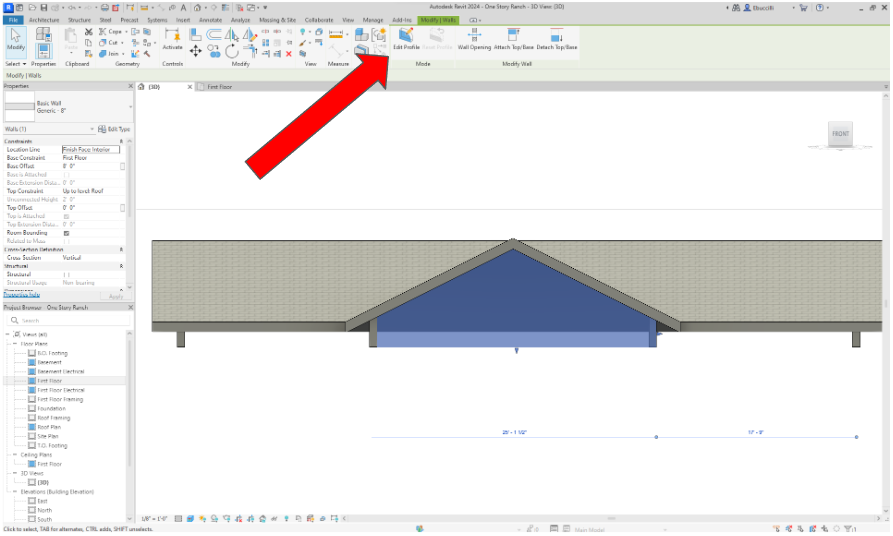Image resolution: width=893 pixels, height=536 pixels.
Task: Toggle the Basement Electrical checkbox in browser
Action: 32,371
